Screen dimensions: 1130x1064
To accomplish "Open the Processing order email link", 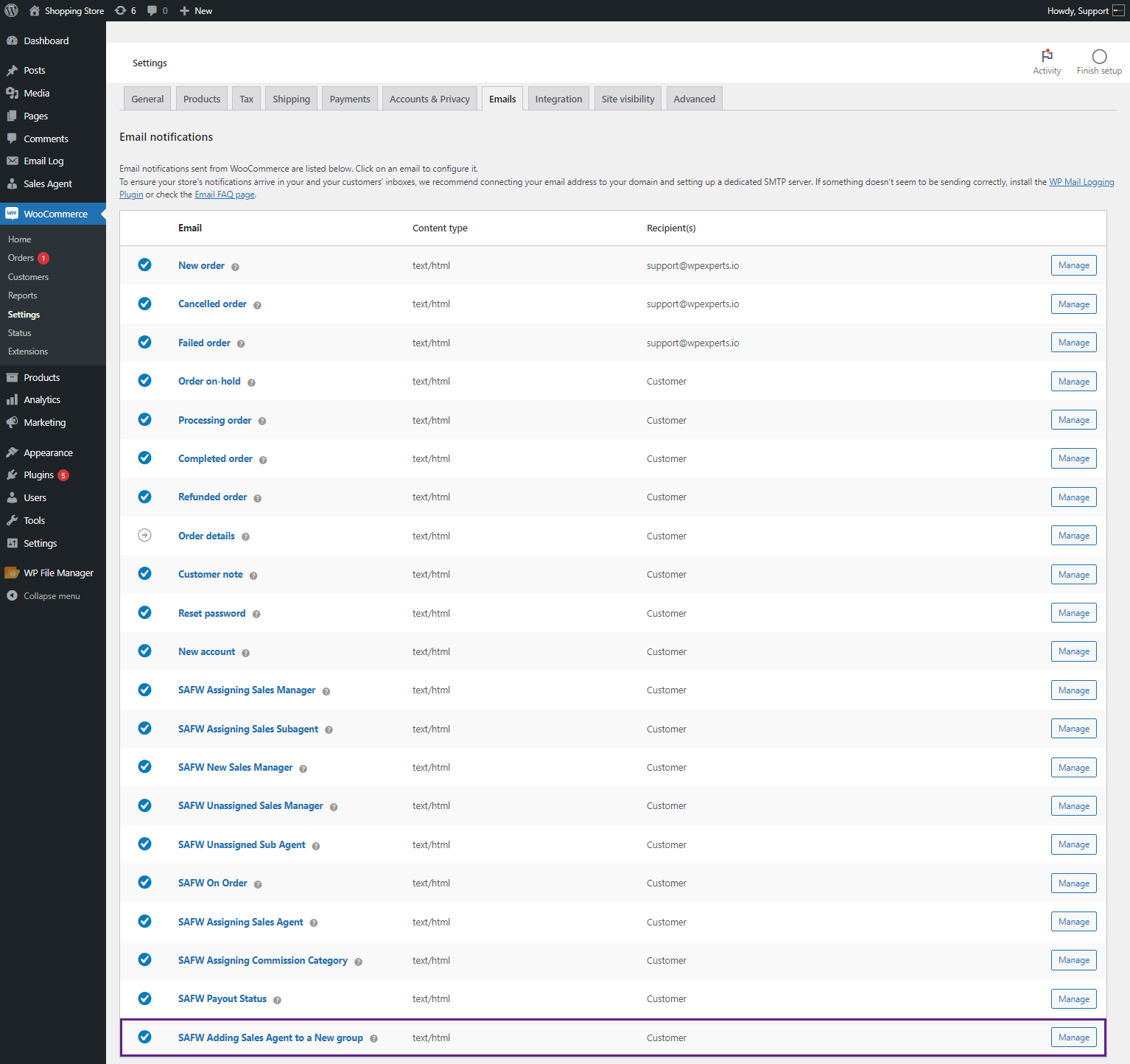I will pos(215,420).
